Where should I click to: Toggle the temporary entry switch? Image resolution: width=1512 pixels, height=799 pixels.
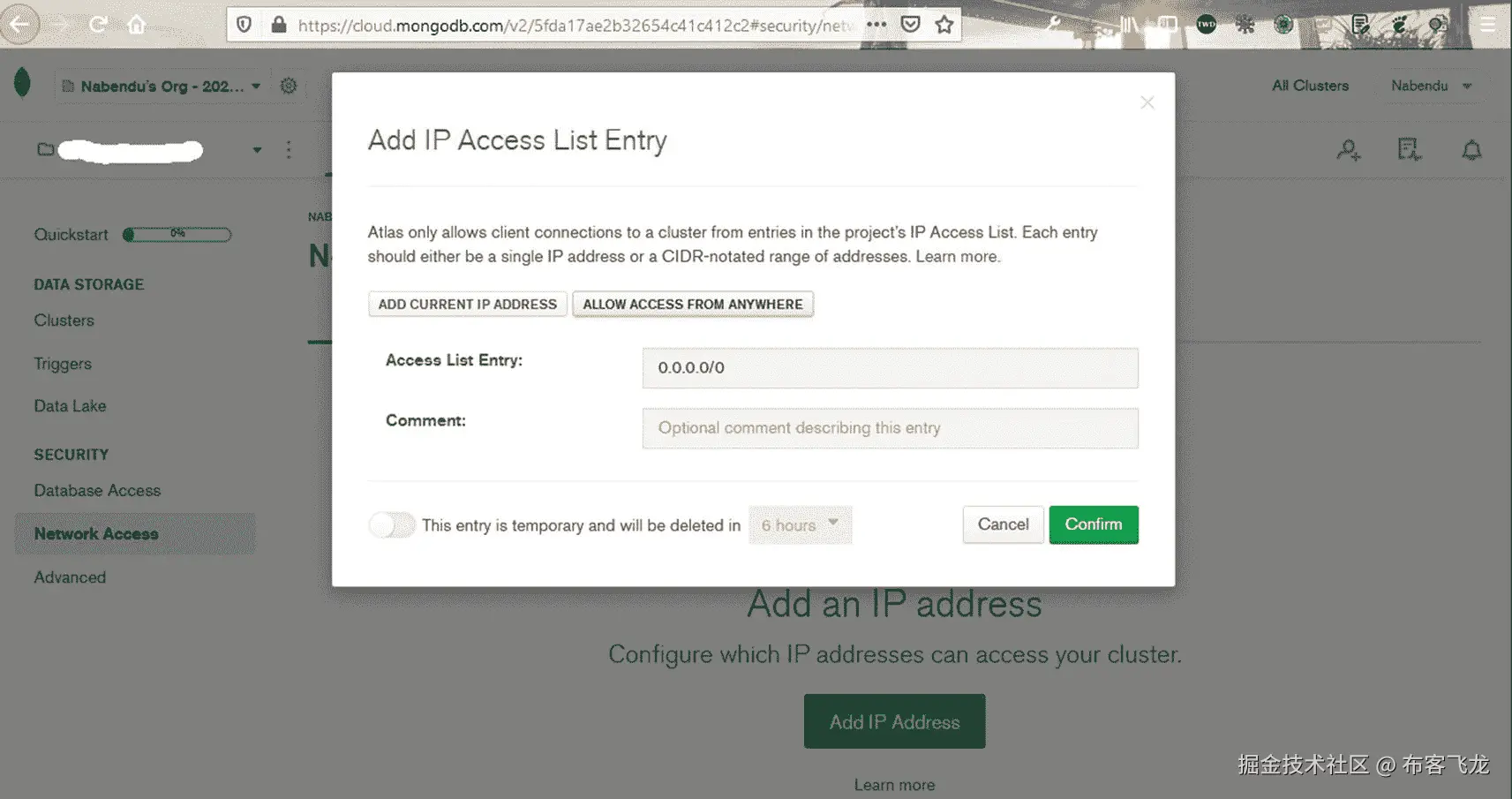tap(392, 525)
